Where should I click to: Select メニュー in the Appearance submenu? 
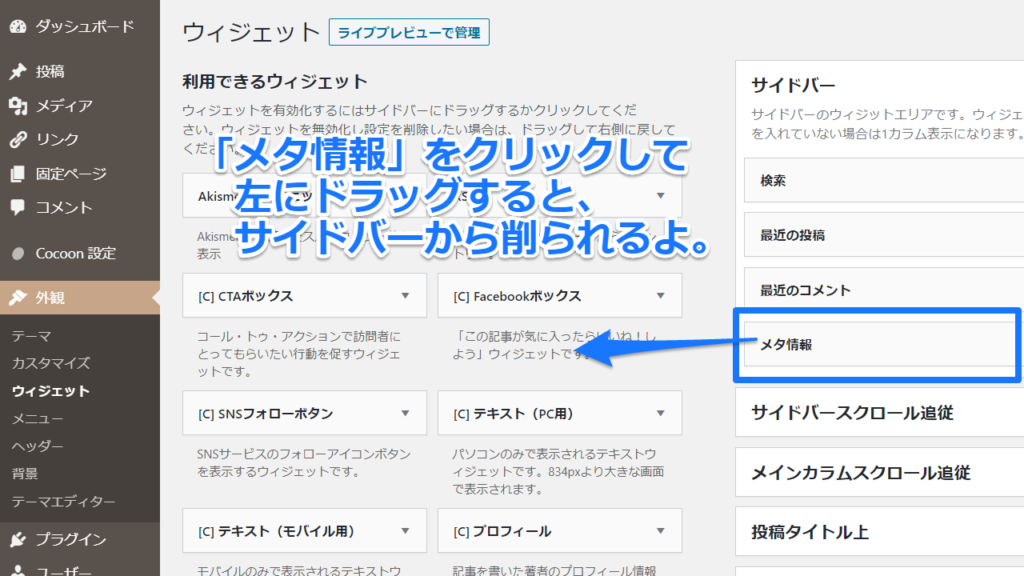coord(38,418)
